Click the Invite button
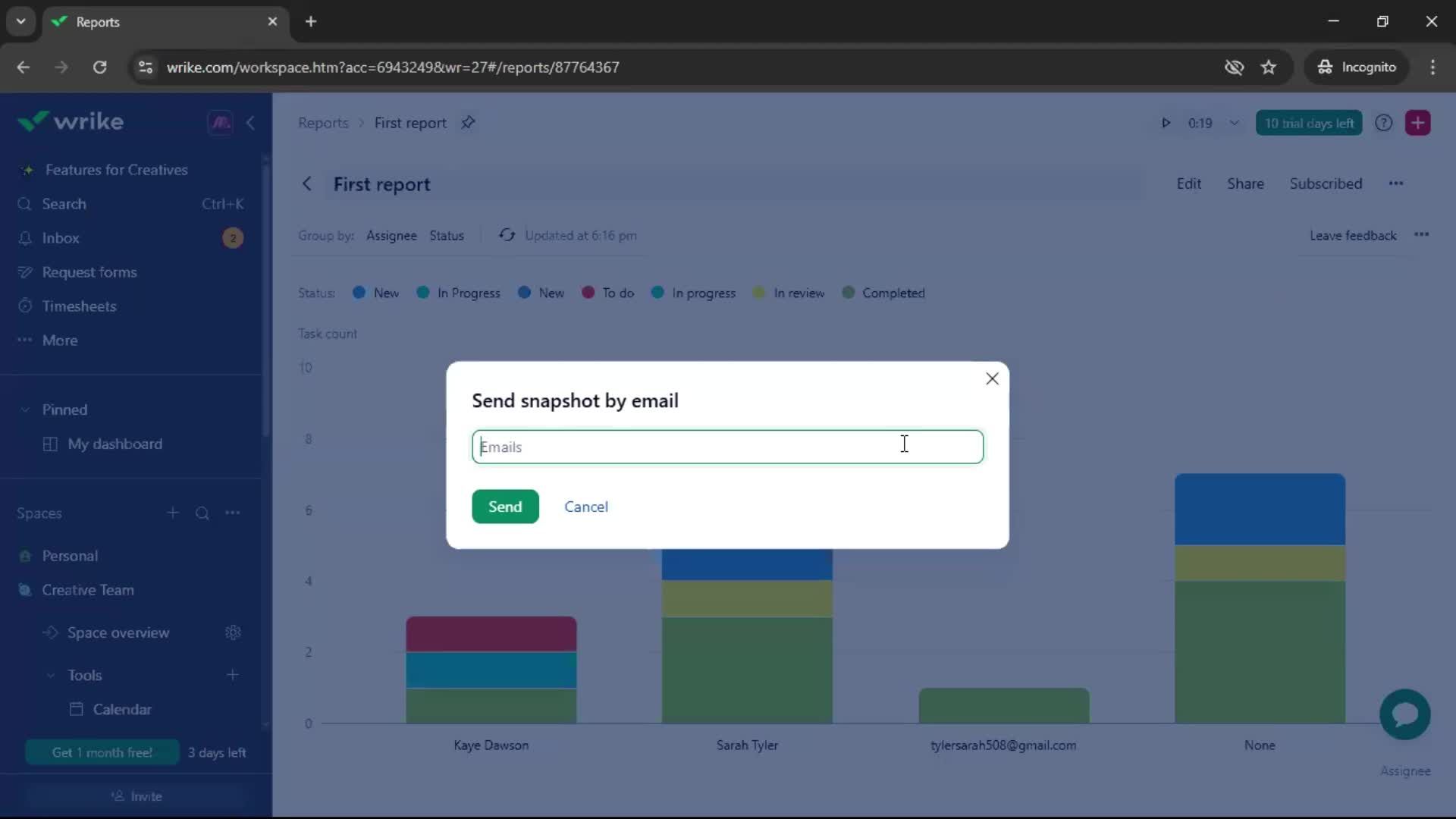Screen dimensions: 1456x819 (136, 796)
